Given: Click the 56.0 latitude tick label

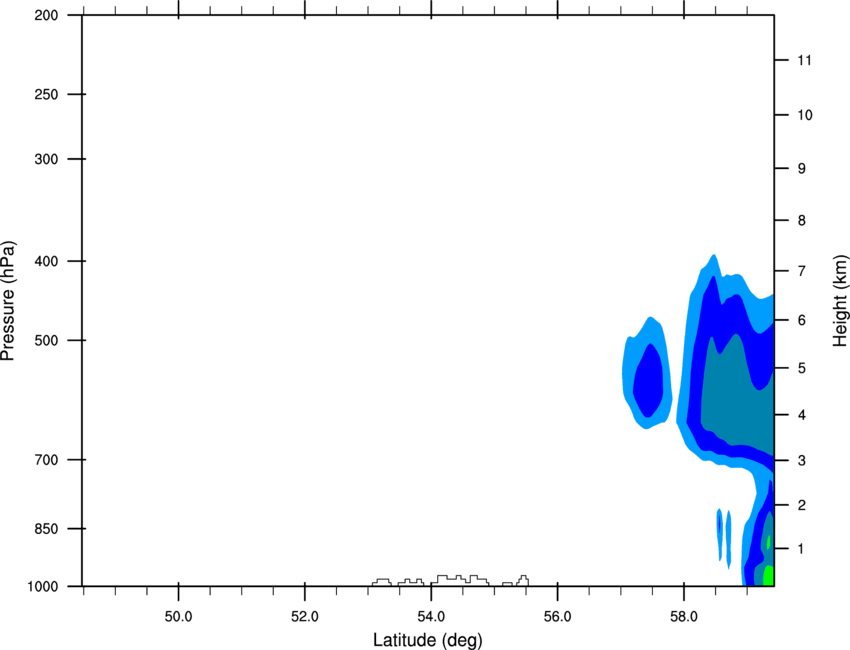Looking at the screenshot, I should click(x=558, y=617).
